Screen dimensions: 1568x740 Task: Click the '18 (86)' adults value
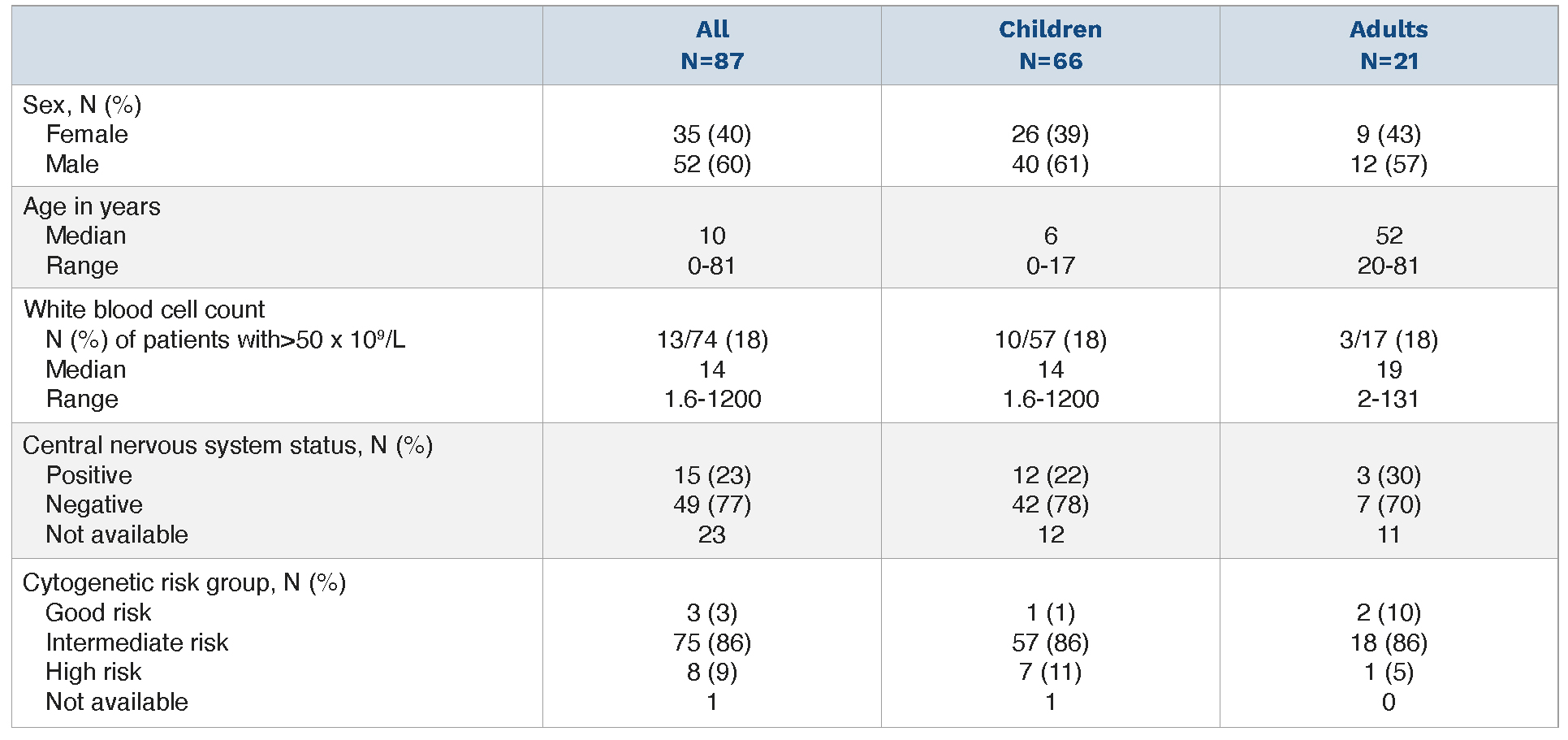[x=1389, y=643]
